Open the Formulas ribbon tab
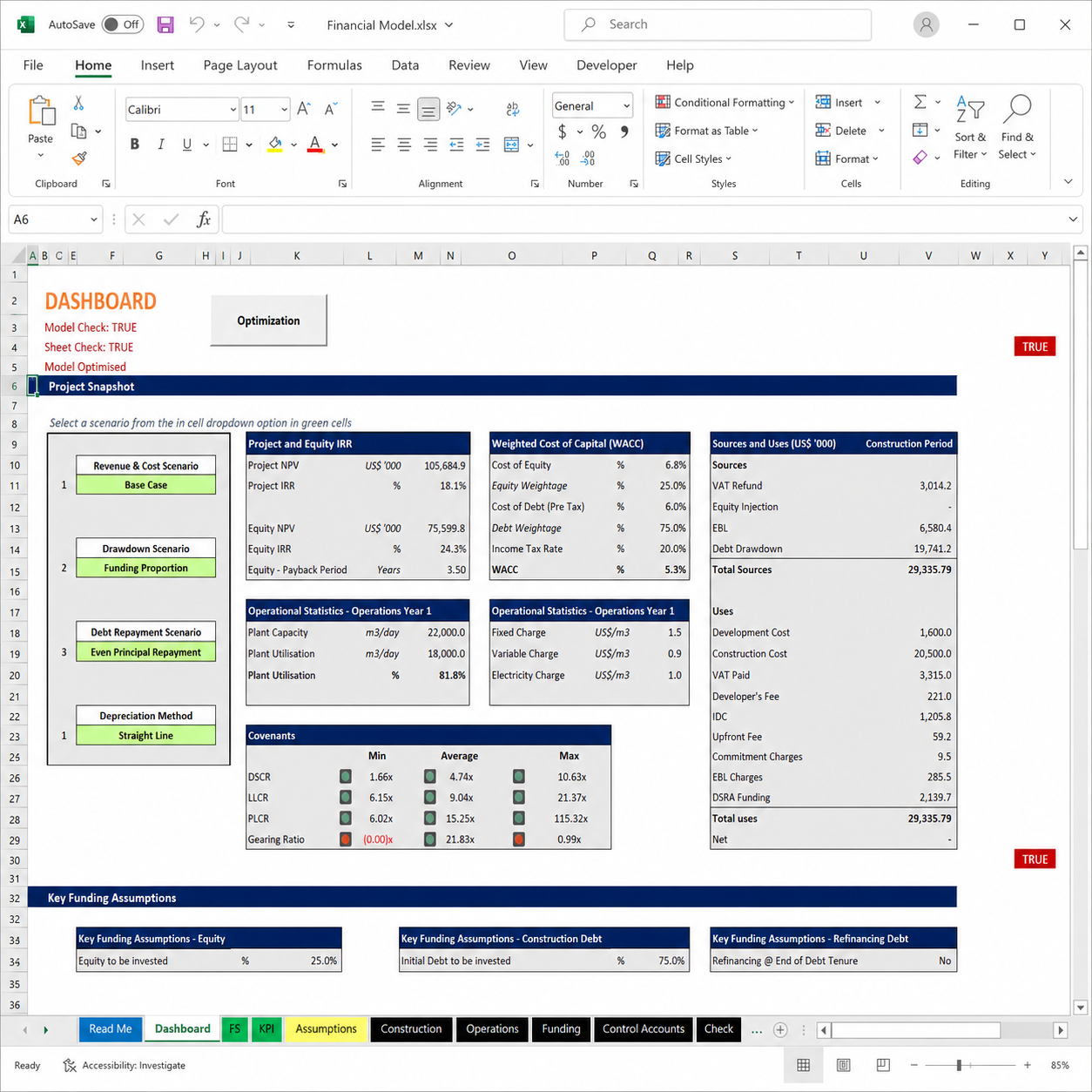 tap(334, 65)
